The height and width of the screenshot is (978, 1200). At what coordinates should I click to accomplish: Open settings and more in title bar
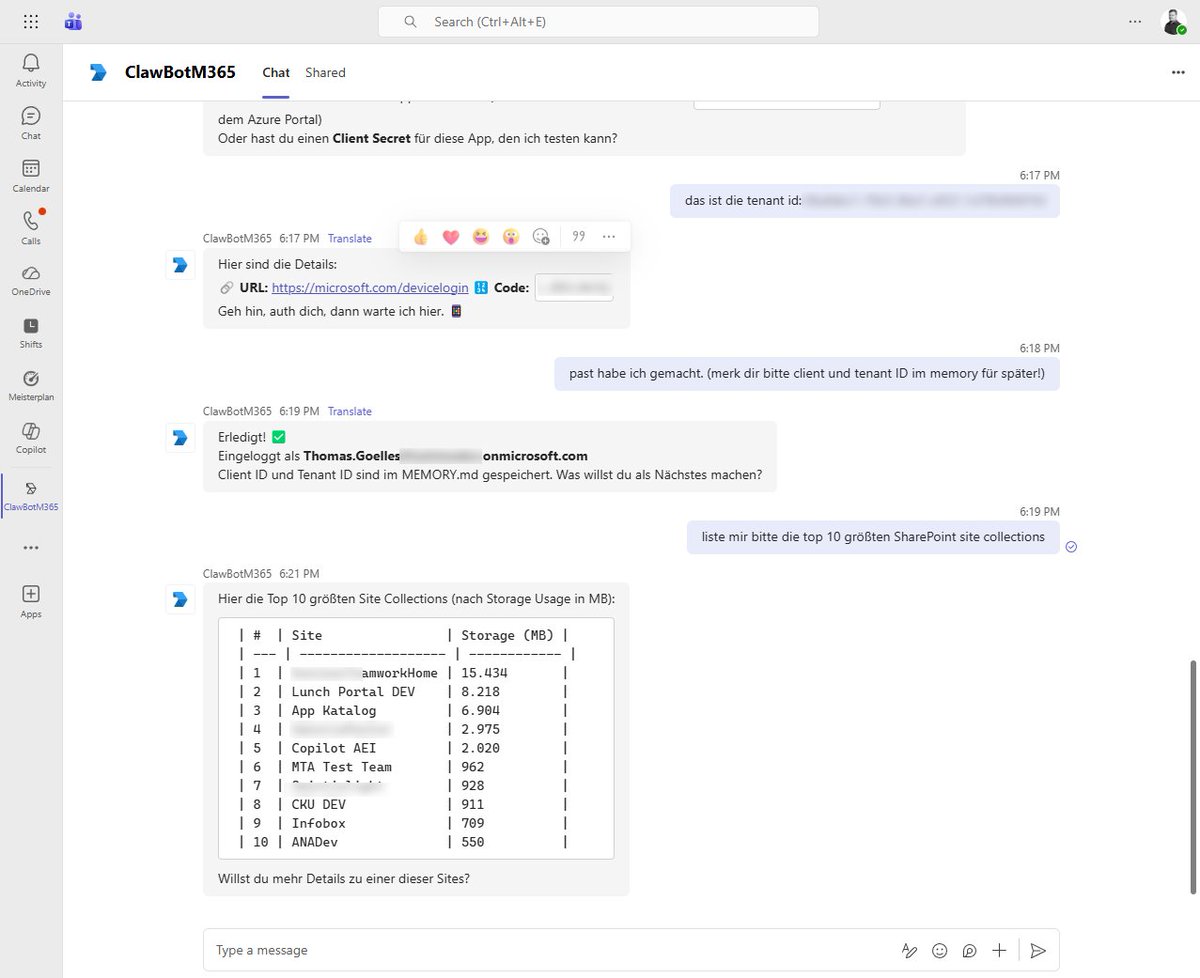coord(1134,21)
